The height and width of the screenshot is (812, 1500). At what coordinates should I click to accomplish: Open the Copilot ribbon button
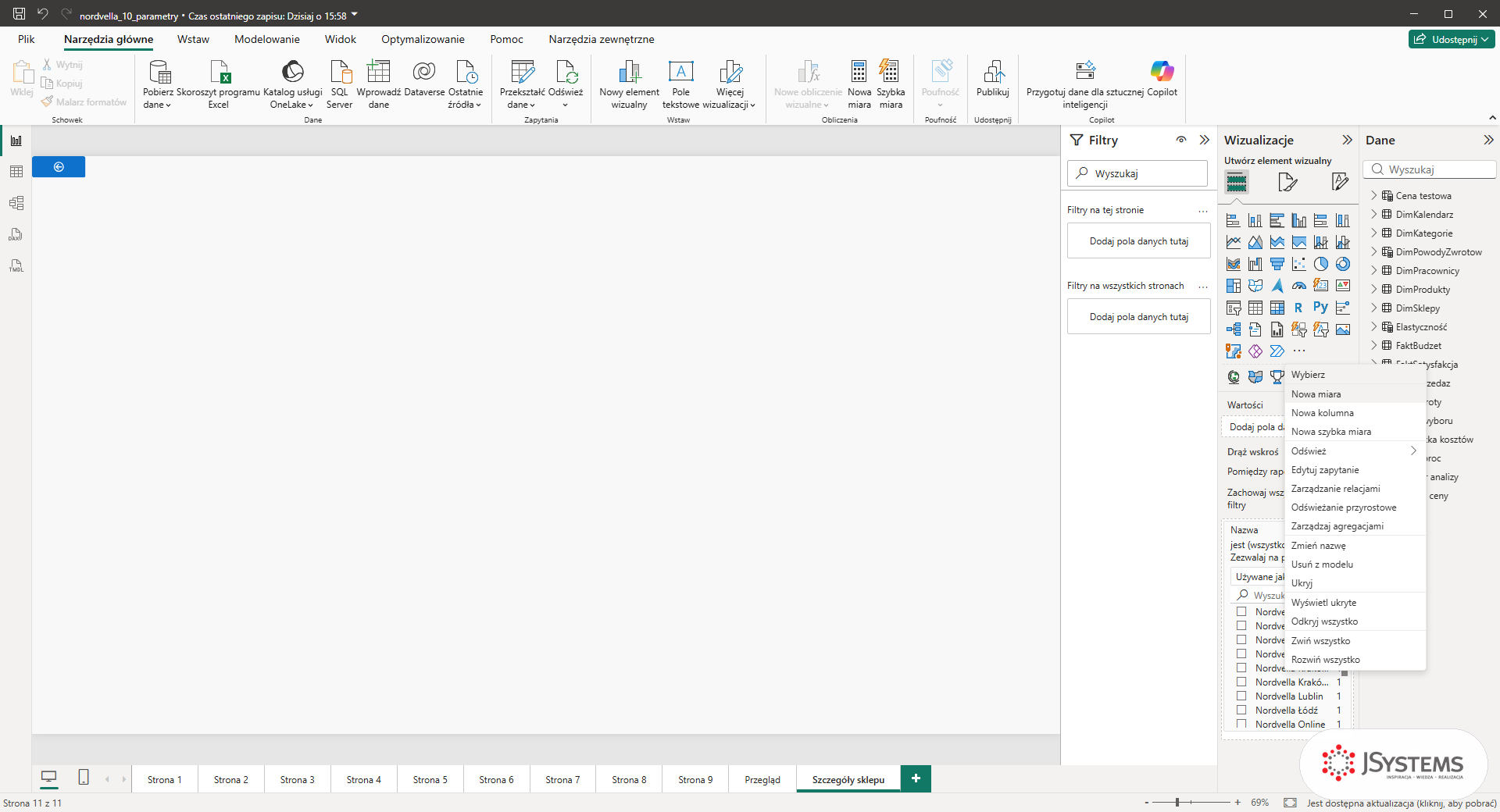(x=1162, y=78)
